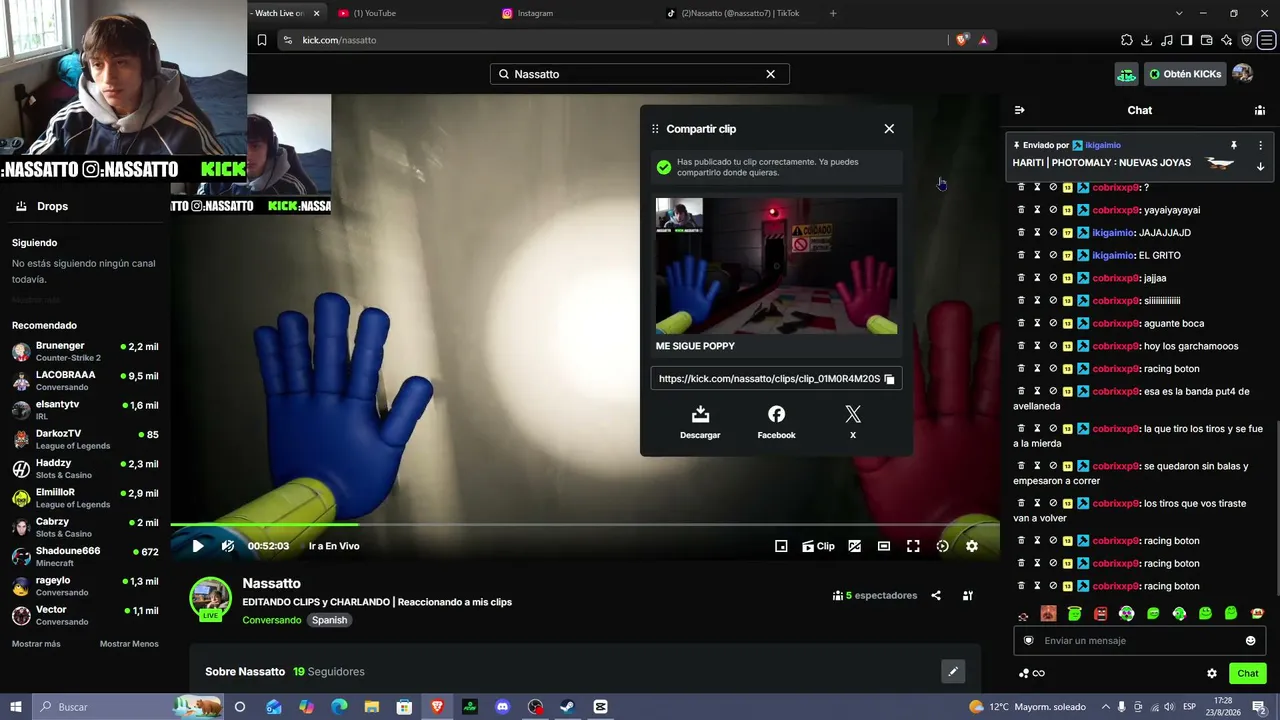Toggle theater mode in player
Viewport: 1280px width, 720px height.
coord(884,546)
